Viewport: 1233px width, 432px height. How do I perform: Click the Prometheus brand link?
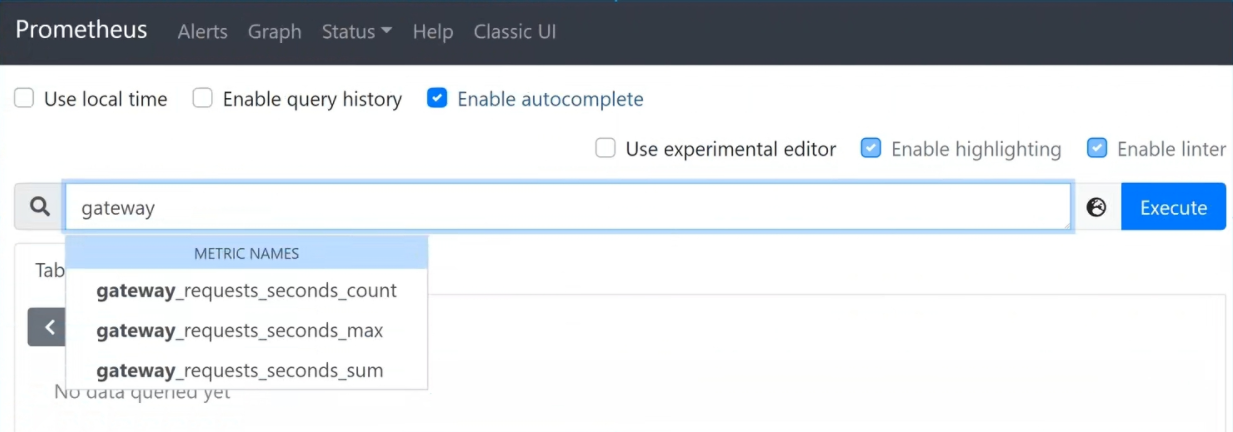(x=81, y=30)
